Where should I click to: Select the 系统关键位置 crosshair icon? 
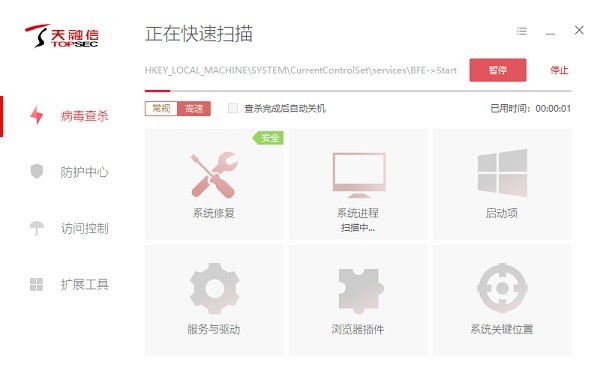click(502, 288)
